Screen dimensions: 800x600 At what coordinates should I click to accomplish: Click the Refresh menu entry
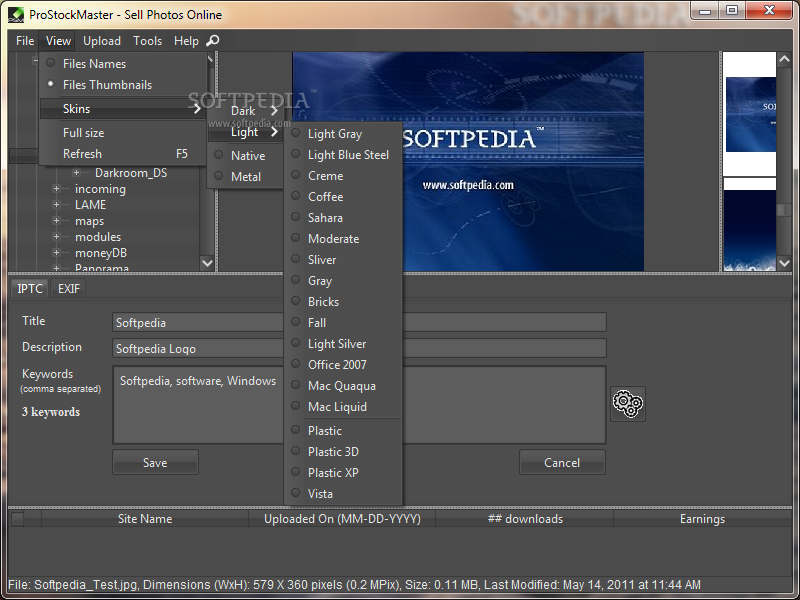point(122,154)
